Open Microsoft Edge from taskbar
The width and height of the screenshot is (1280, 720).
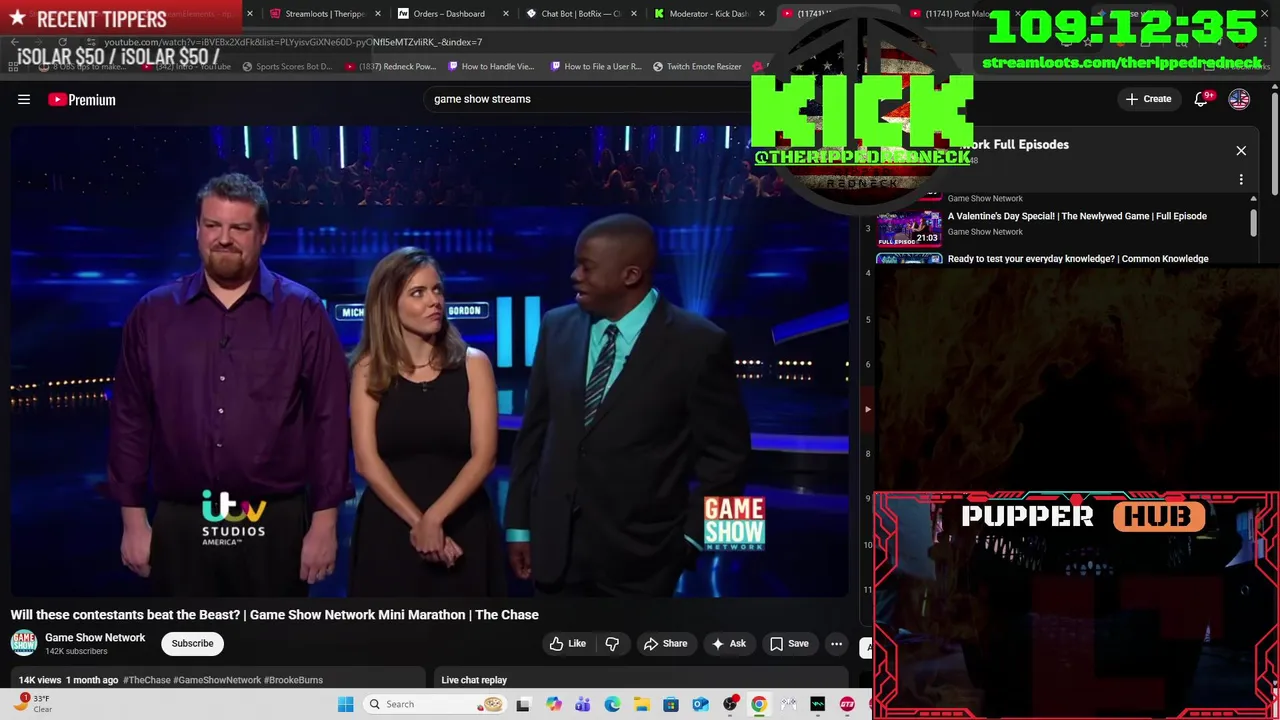(x=612, y=704)
